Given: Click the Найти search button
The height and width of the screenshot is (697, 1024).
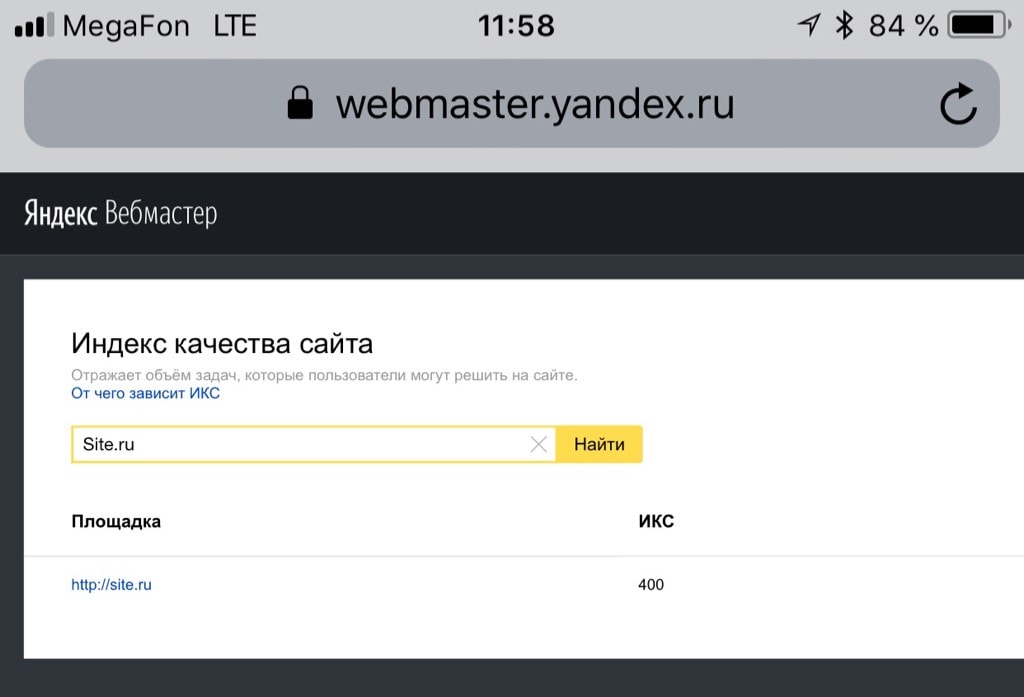Looking at the screenshot, I should click(599, 445).
